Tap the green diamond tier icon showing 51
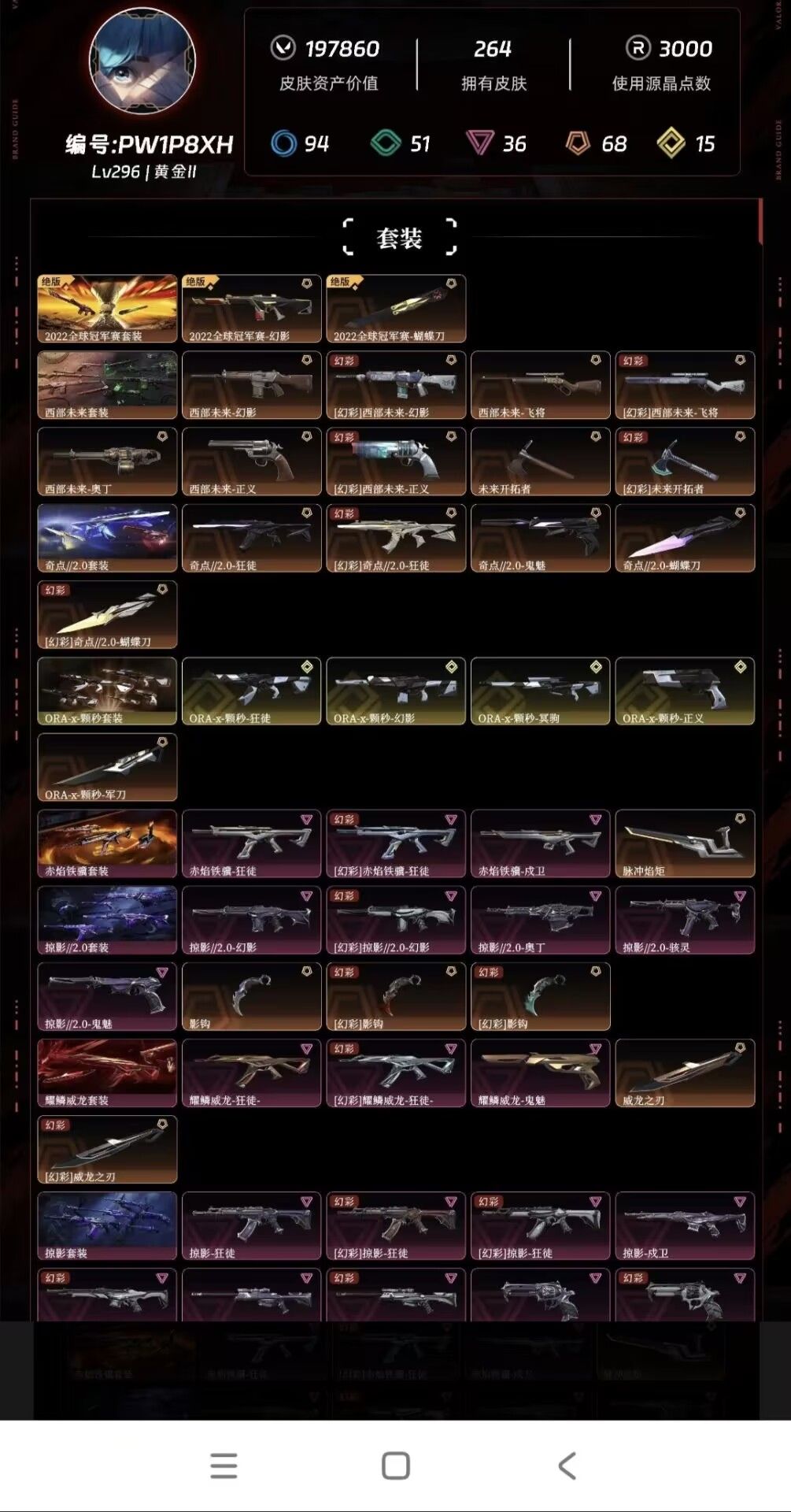 point(386,143)
